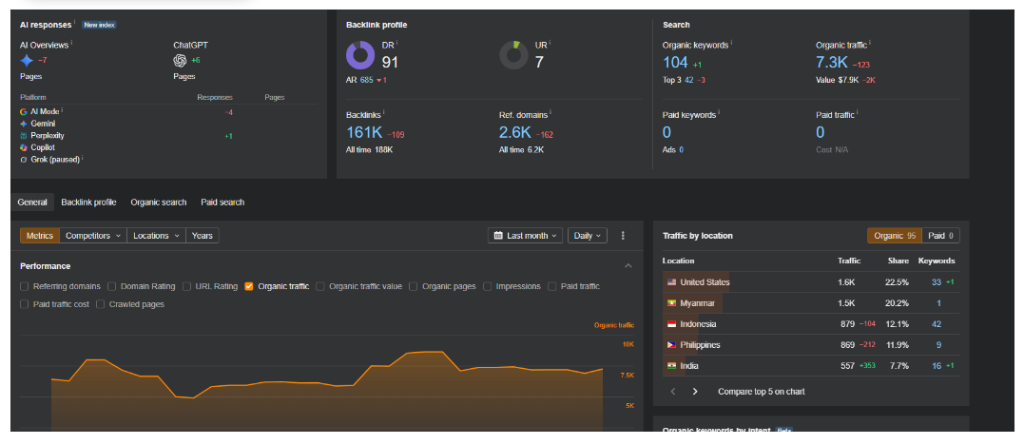Click the AI Overviews sparkle icon

(x=26, y=61)
